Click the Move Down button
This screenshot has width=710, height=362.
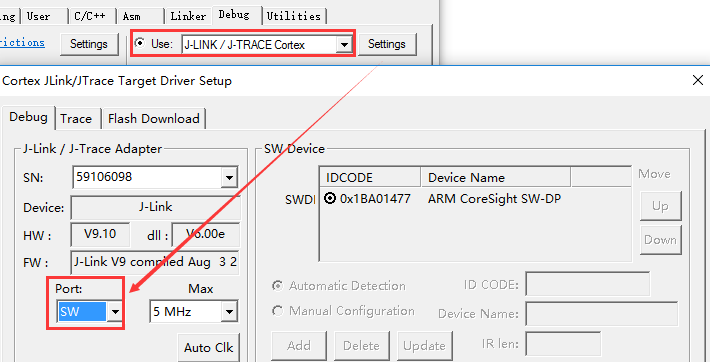click(660, 240)
